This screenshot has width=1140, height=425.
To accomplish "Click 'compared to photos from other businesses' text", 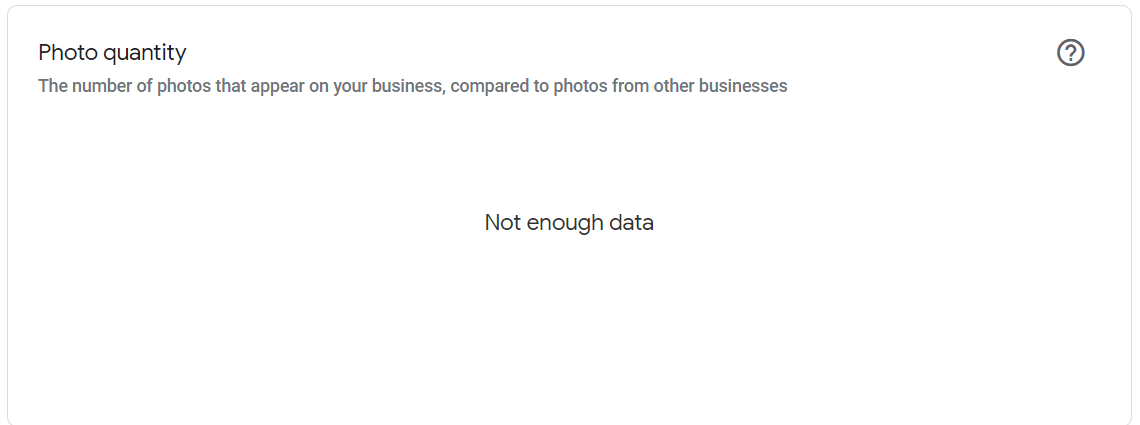I will point(618,86).
